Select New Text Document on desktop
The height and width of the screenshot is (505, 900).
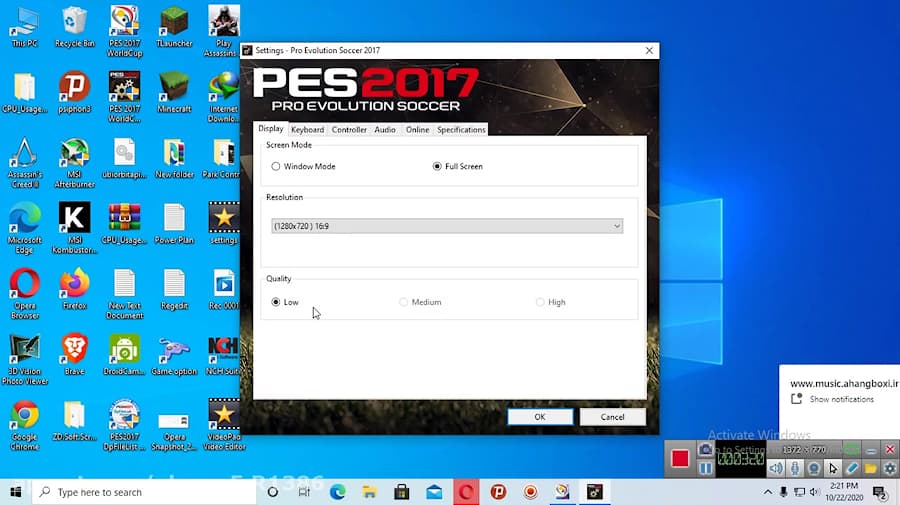click(125, 294)
